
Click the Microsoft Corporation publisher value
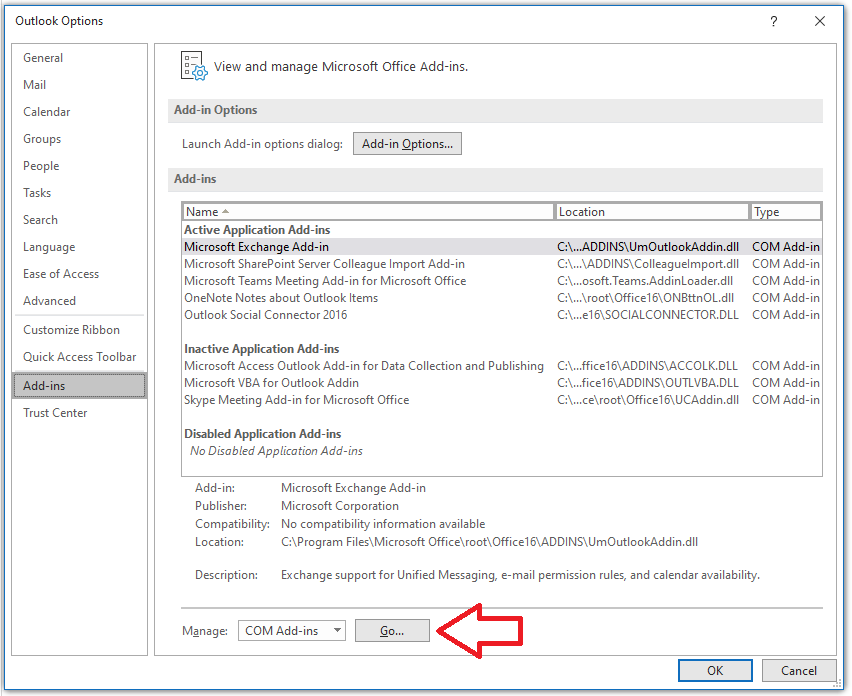point(340,506)
